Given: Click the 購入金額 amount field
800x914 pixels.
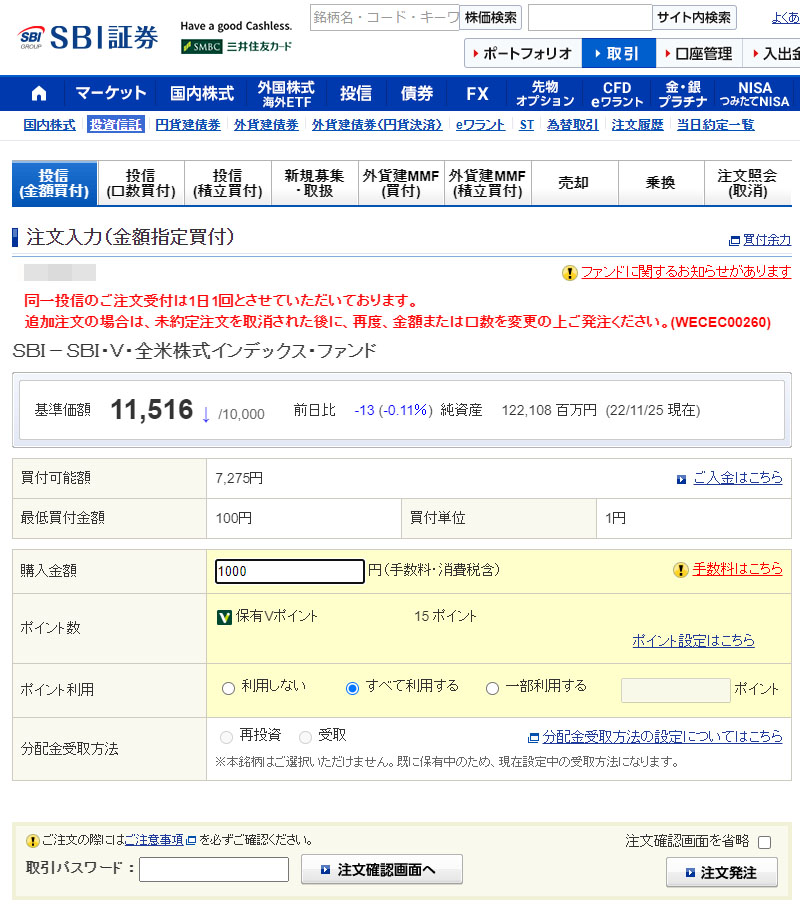Looking at the screenshot, I should (290, 571).
